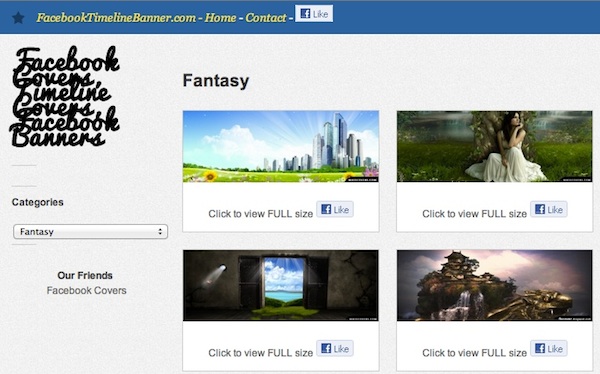600x374 pixels.
Task: Open the Fantasy categories dropdown
Action: 90,232
